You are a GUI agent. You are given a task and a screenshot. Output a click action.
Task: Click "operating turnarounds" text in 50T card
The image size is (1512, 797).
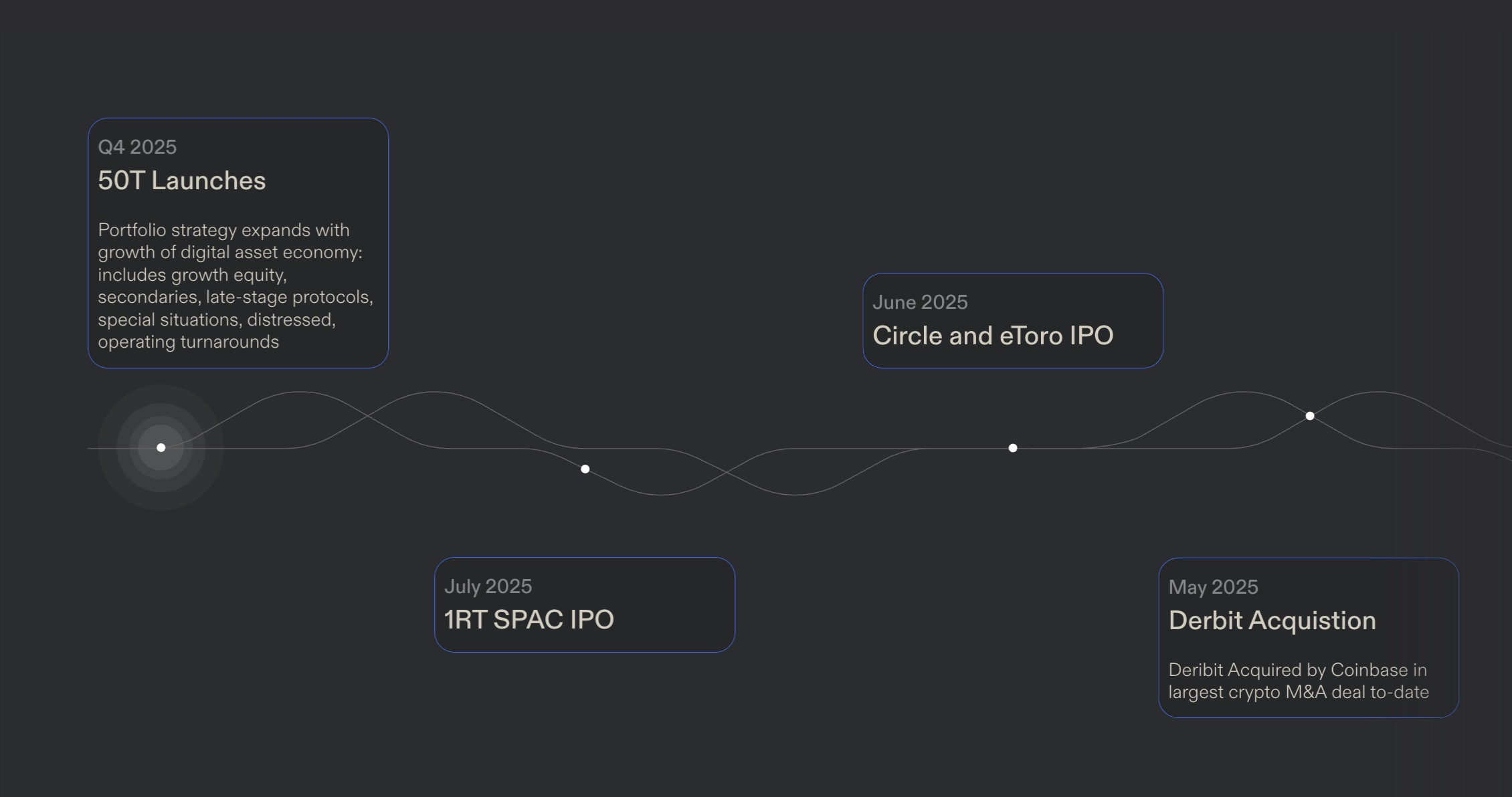(188, 342)
